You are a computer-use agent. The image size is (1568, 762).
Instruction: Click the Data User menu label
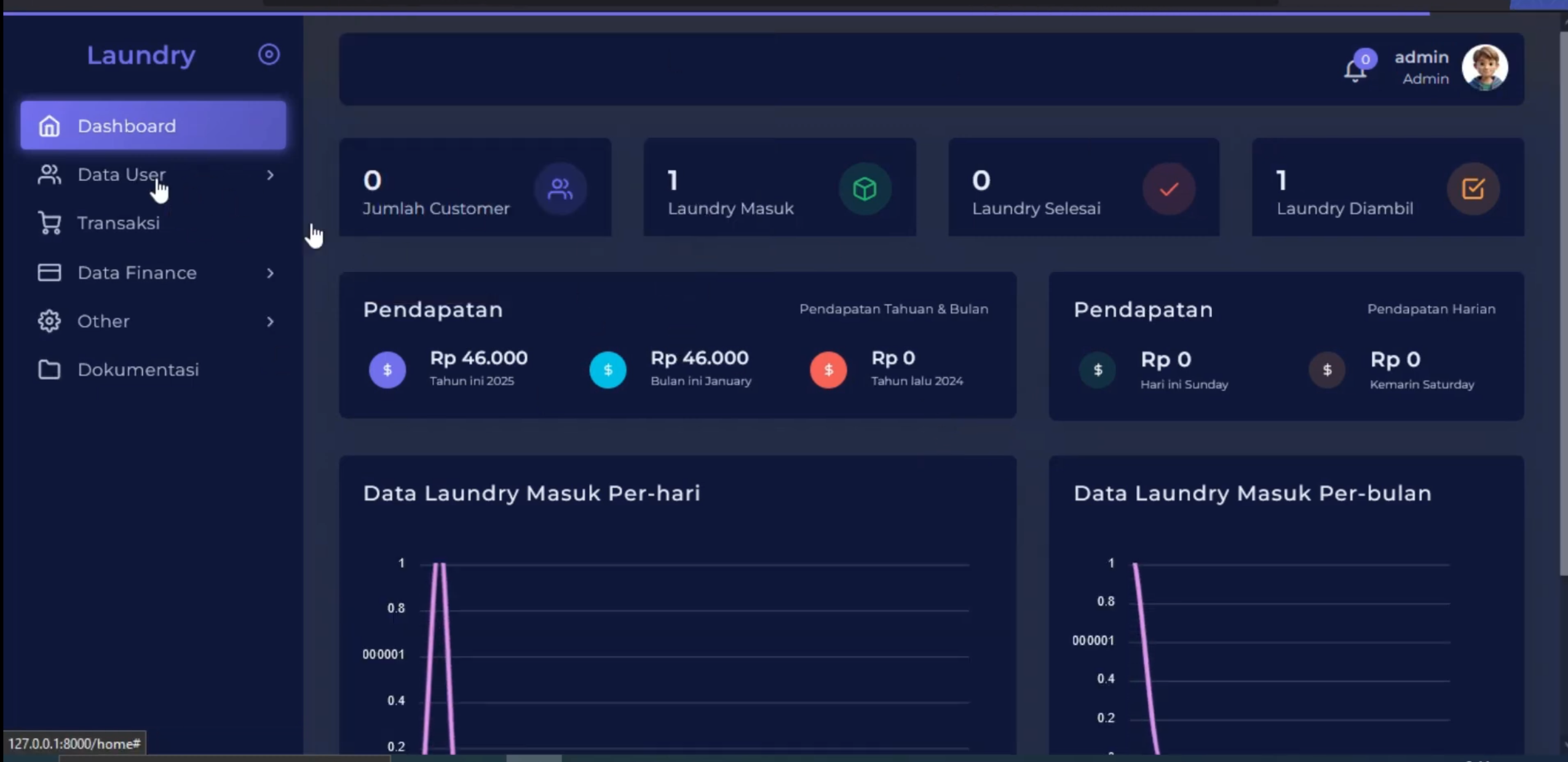[121, 175]
